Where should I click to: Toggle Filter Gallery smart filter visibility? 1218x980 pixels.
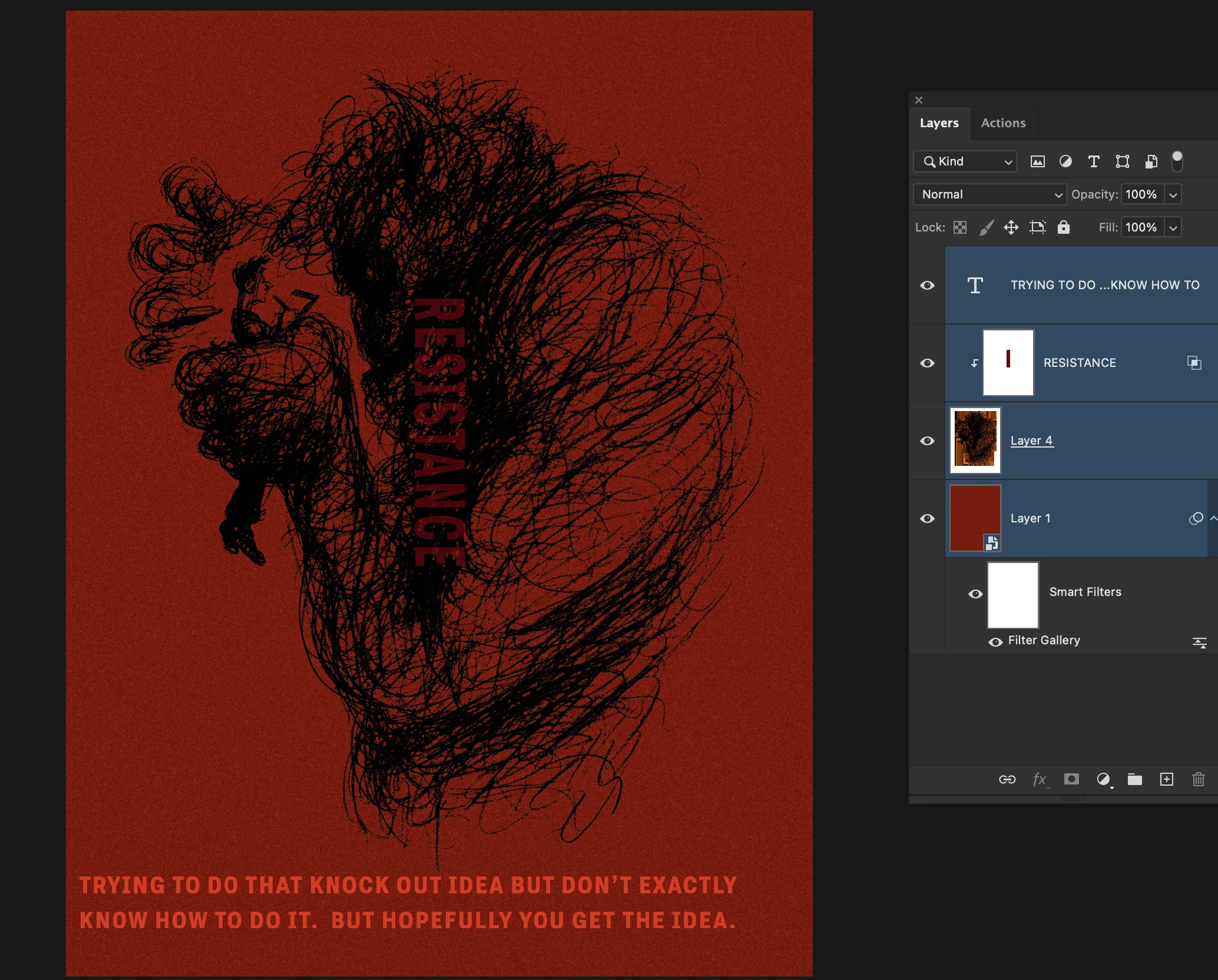click(995, 642)
